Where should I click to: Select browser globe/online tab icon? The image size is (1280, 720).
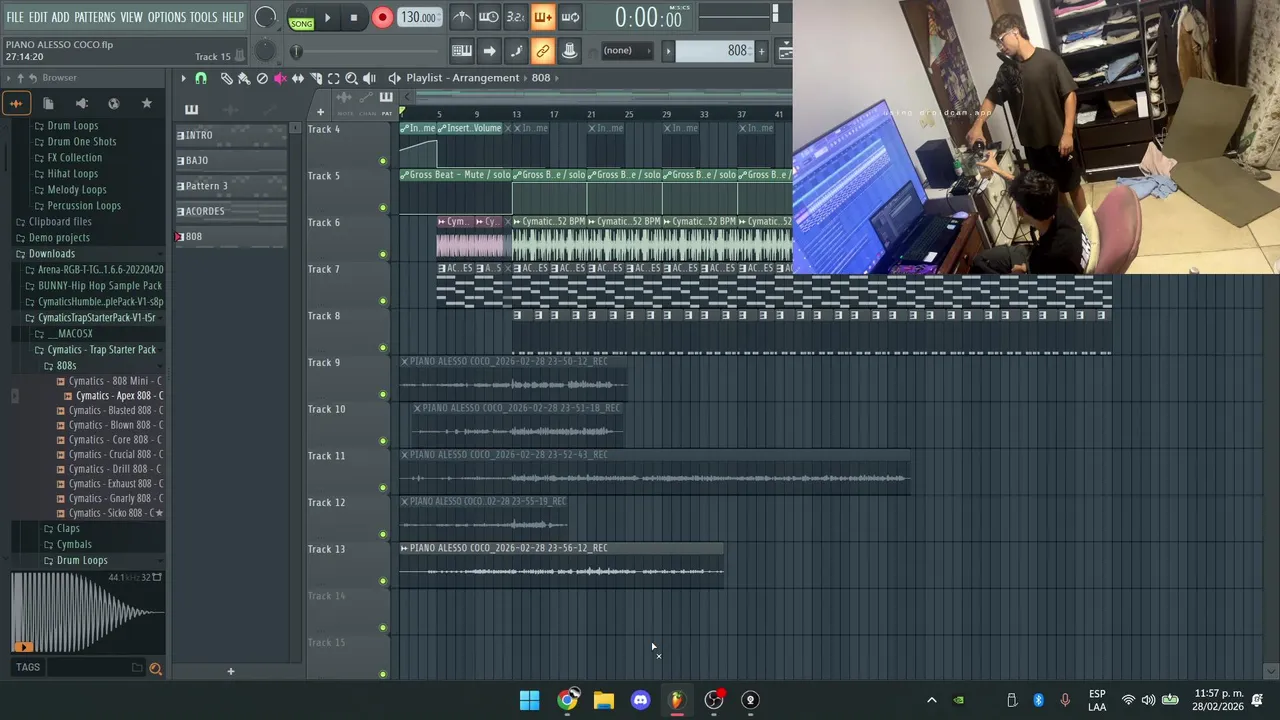[114, 103]
